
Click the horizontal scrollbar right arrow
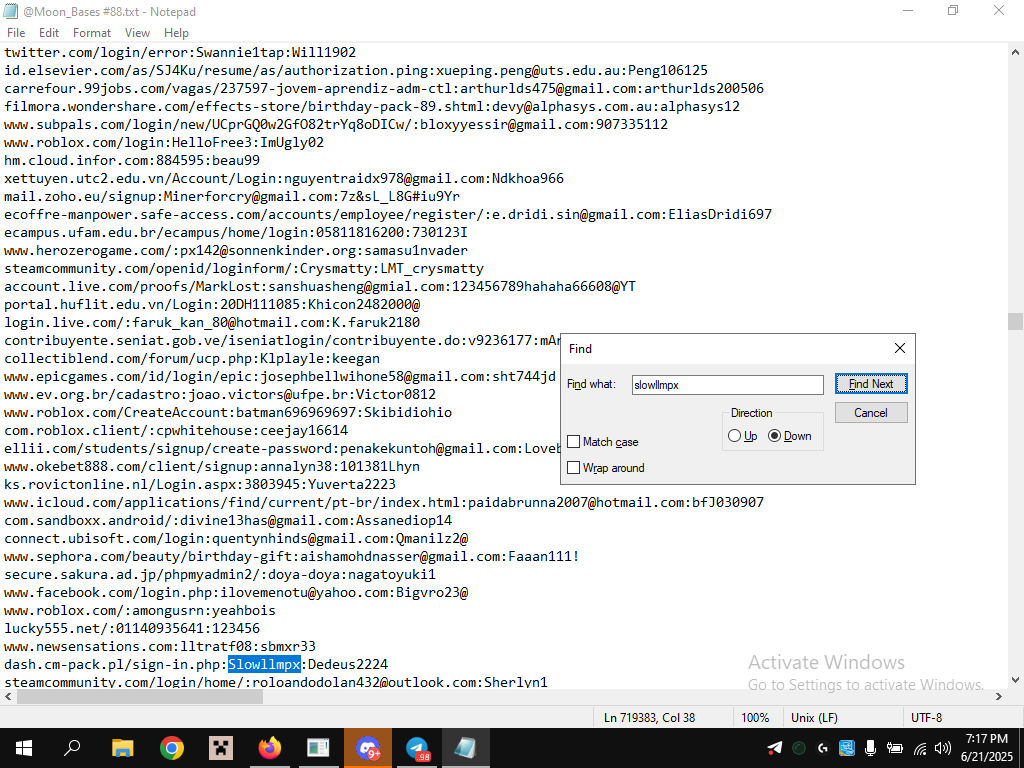coord(999,697)
